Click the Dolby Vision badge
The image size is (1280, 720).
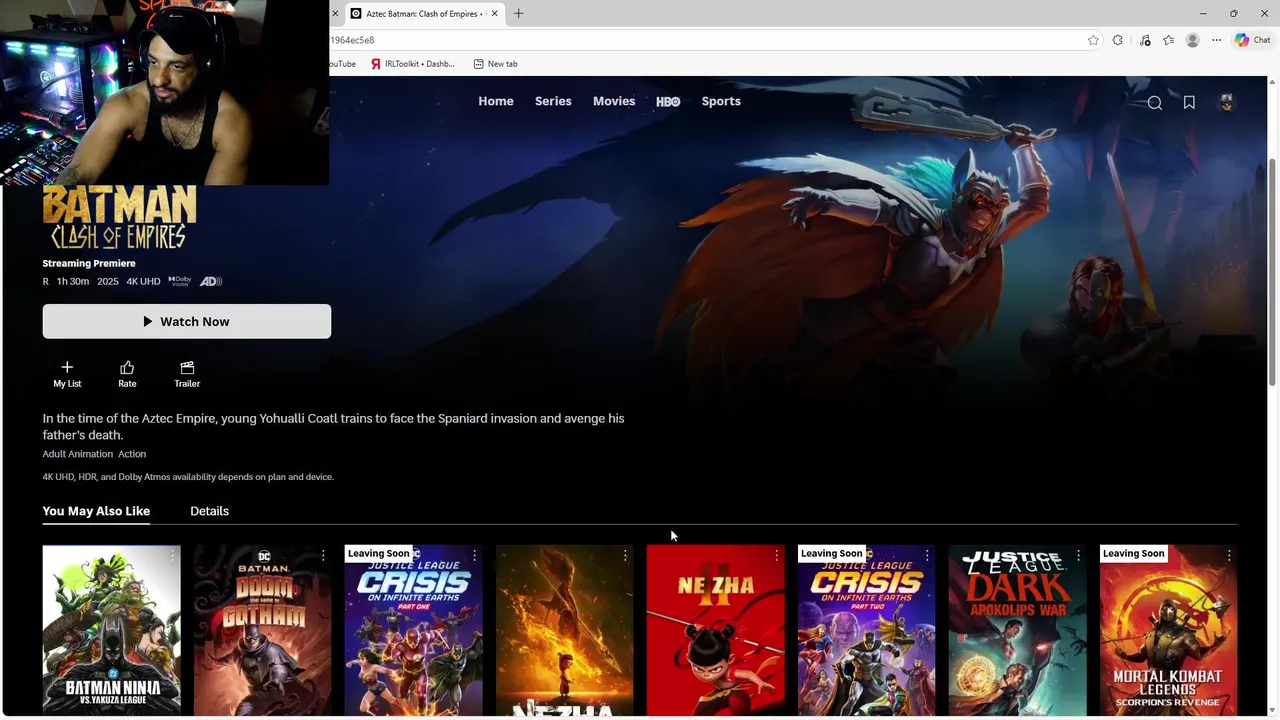click(x=180, y=281)
